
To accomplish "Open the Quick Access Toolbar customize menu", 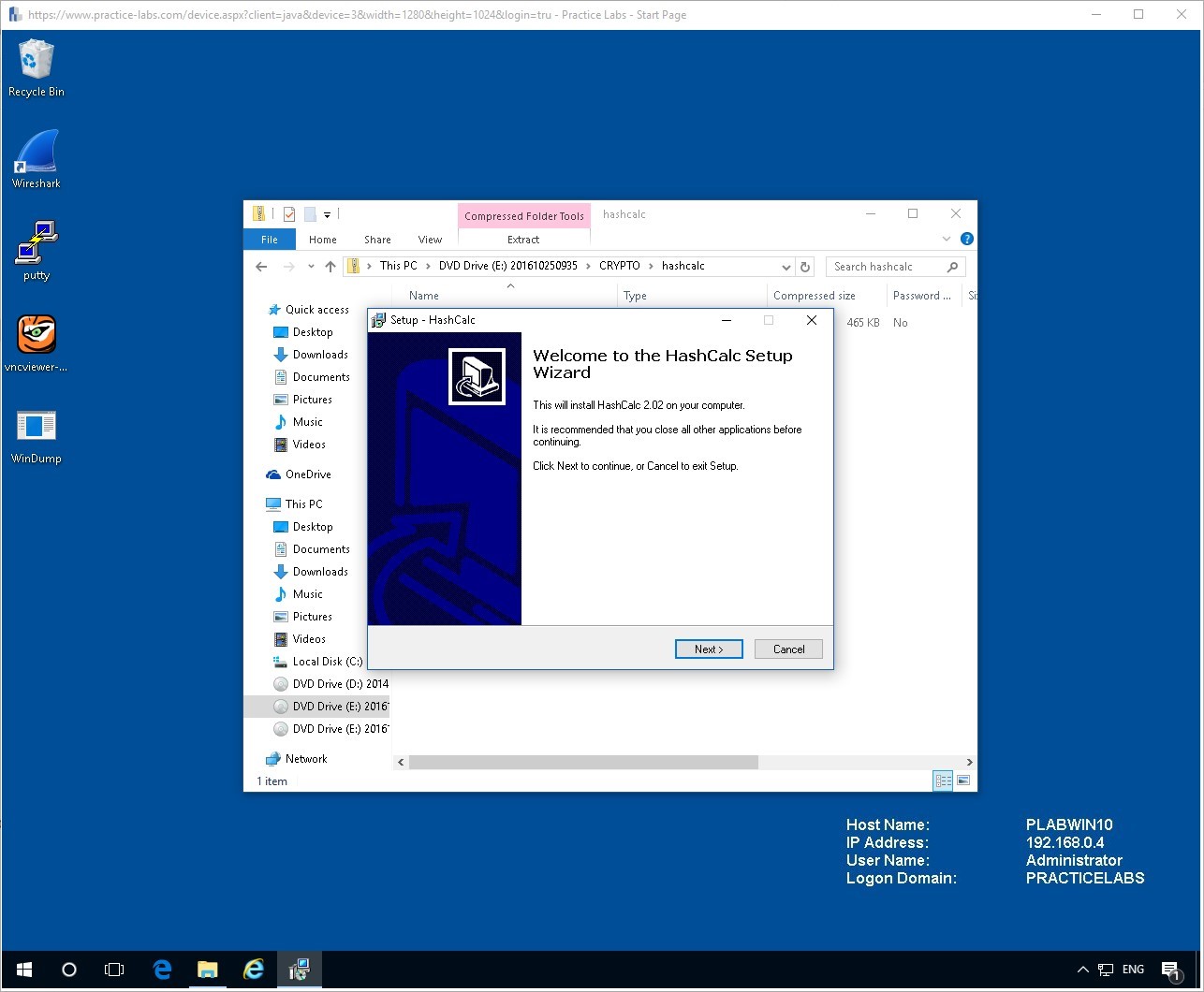I will (327, 214).
